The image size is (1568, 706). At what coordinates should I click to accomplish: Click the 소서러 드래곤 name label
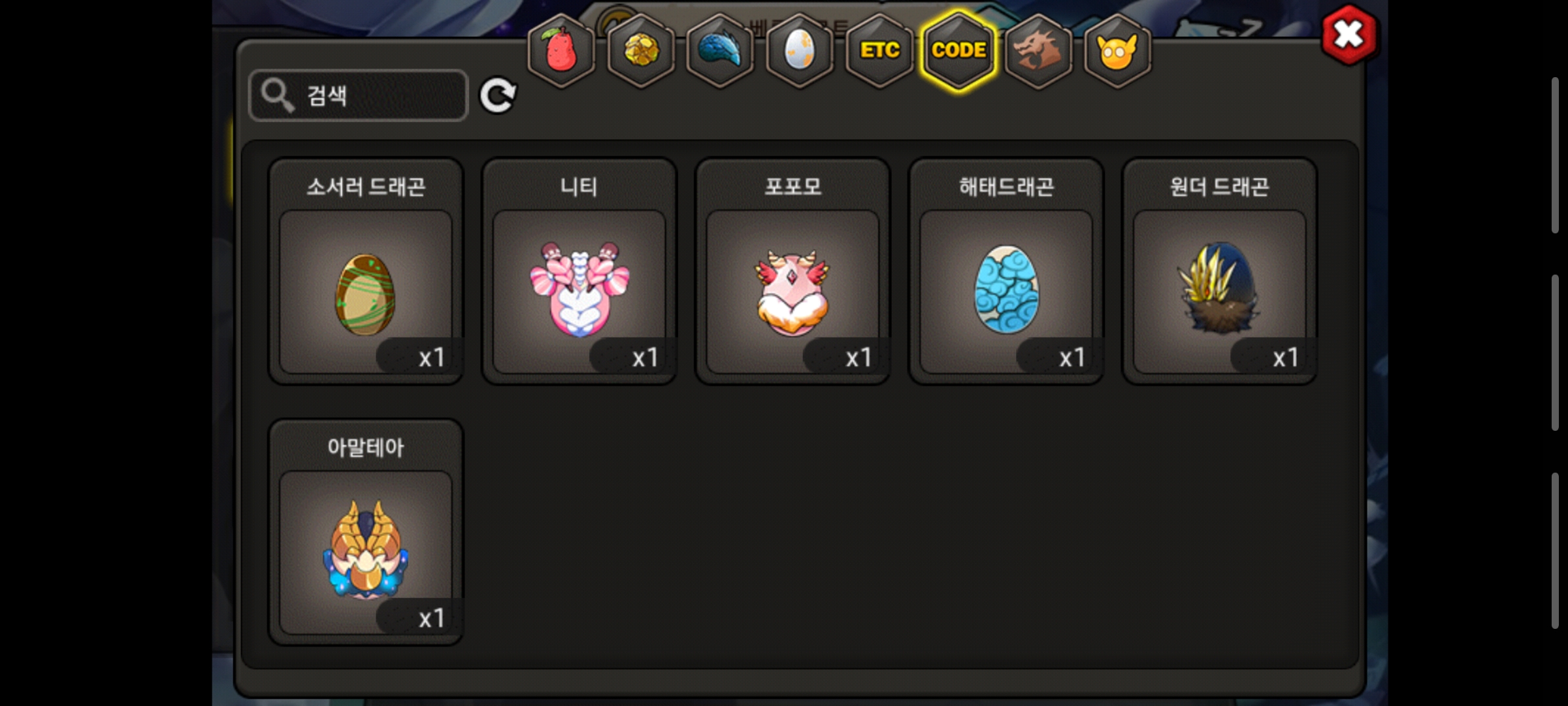(366, 187)
